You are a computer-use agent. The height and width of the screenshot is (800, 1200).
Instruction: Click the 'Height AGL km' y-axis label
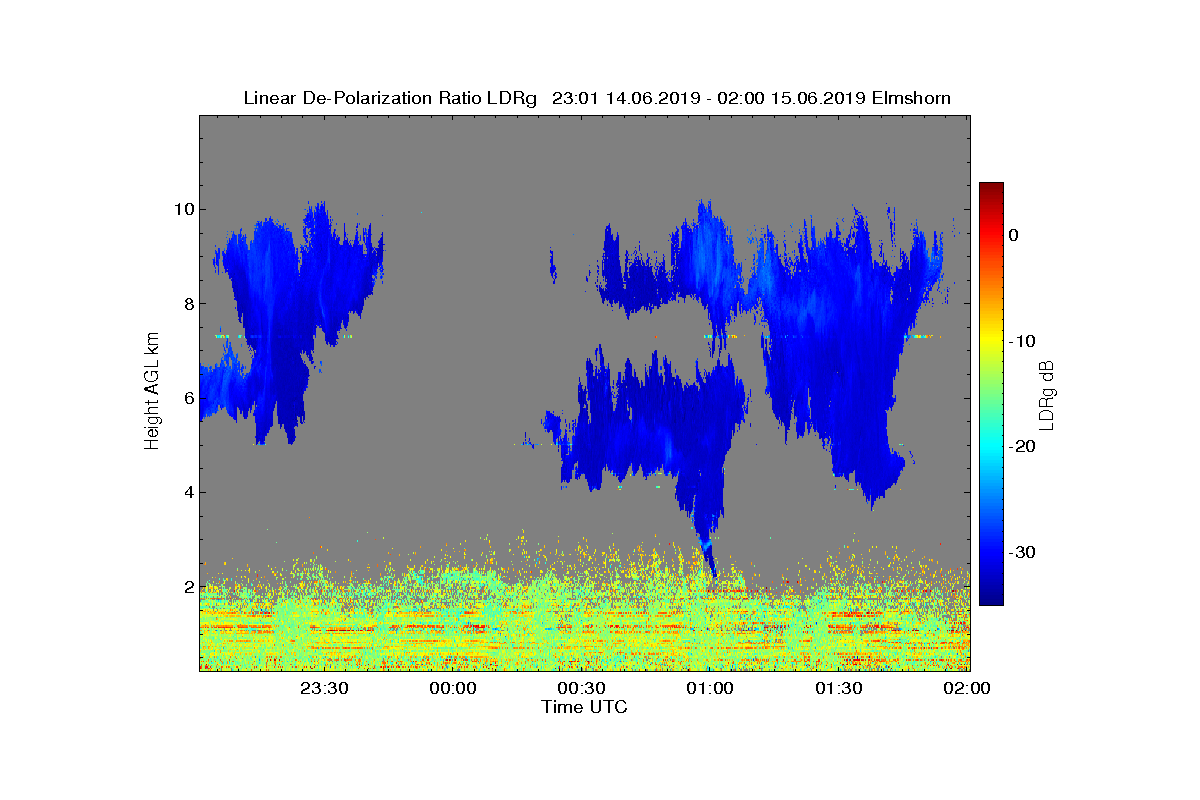[152, 393]
